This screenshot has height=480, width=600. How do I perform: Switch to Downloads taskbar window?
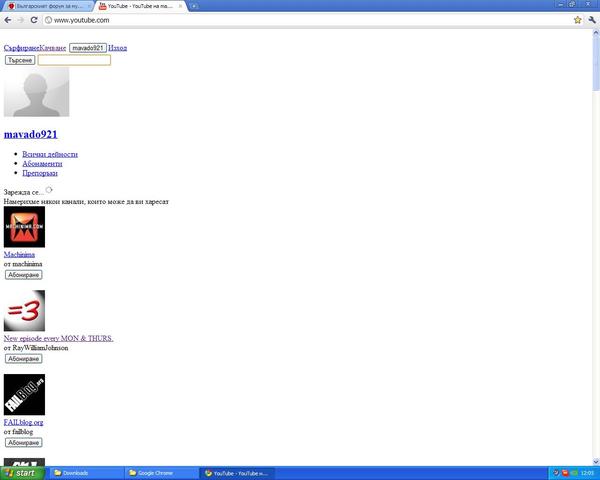click(86, 473)
